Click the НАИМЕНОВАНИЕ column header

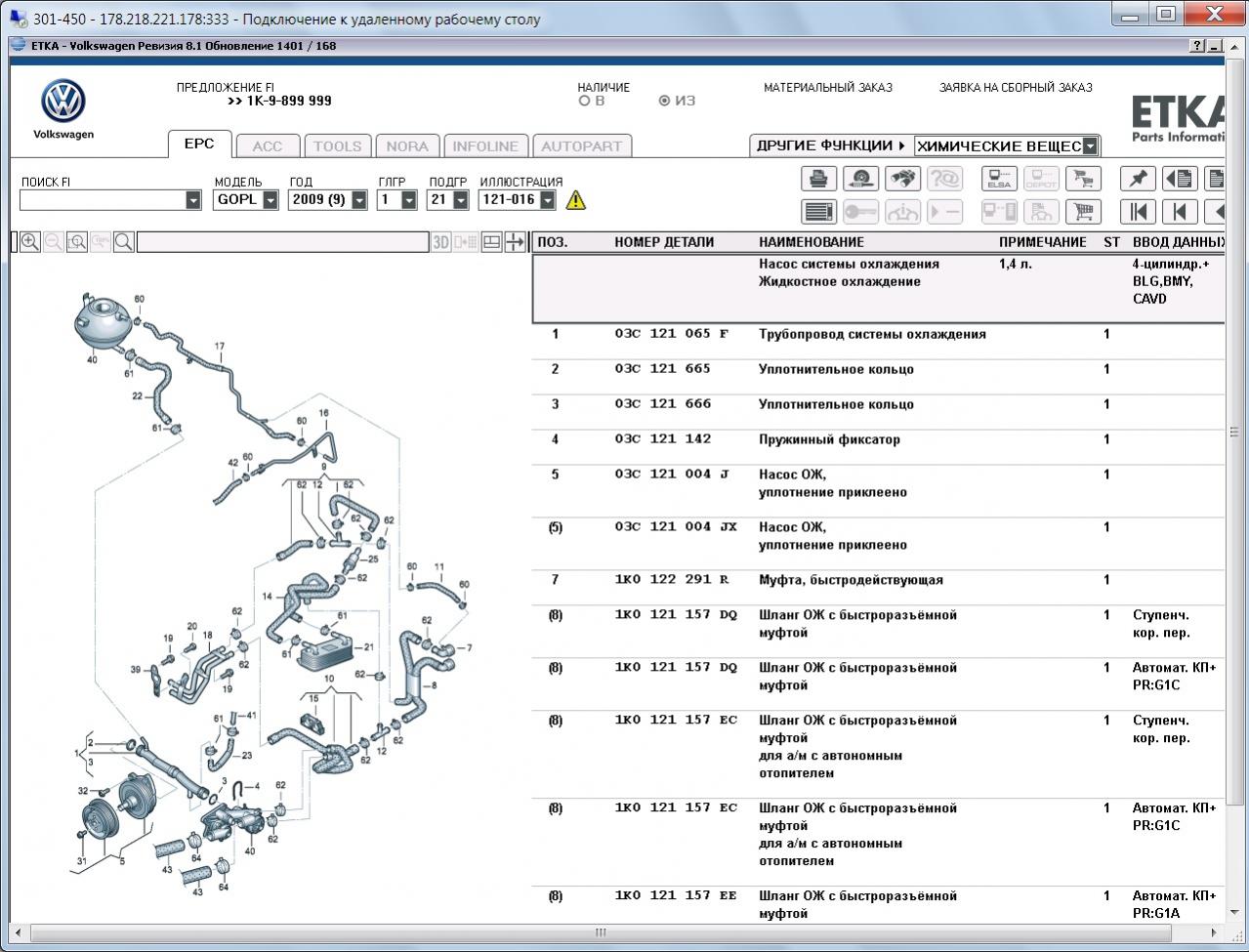[x=812, y=242]
